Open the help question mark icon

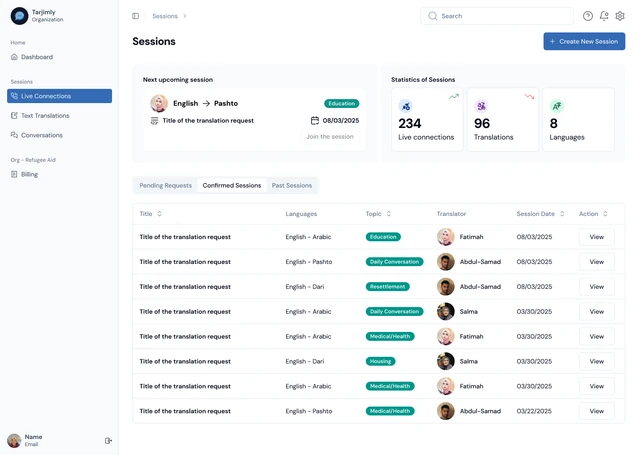[588, 16]
